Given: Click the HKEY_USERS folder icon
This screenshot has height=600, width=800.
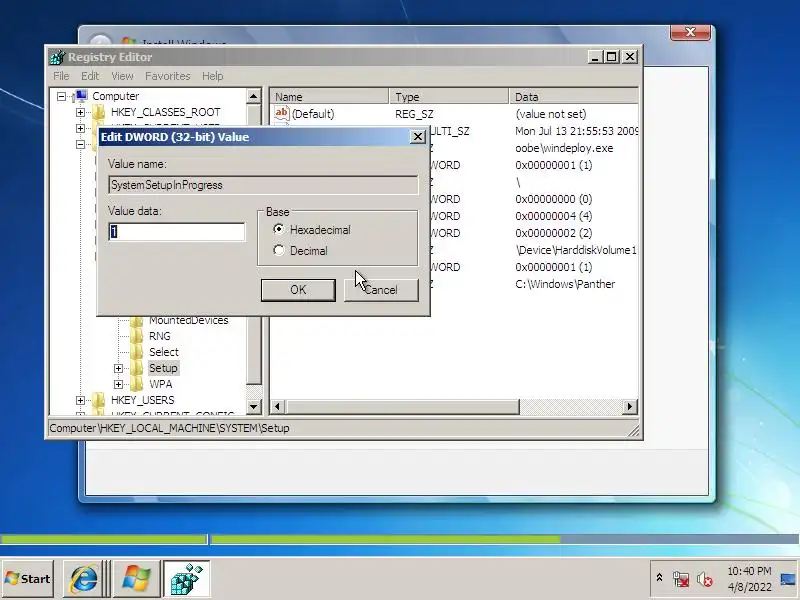Looking at the screenshot, I should (98, 400).
